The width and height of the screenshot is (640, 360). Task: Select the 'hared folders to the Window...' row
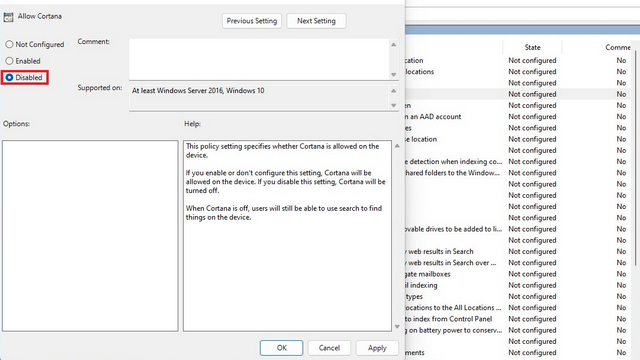(518, 173)
